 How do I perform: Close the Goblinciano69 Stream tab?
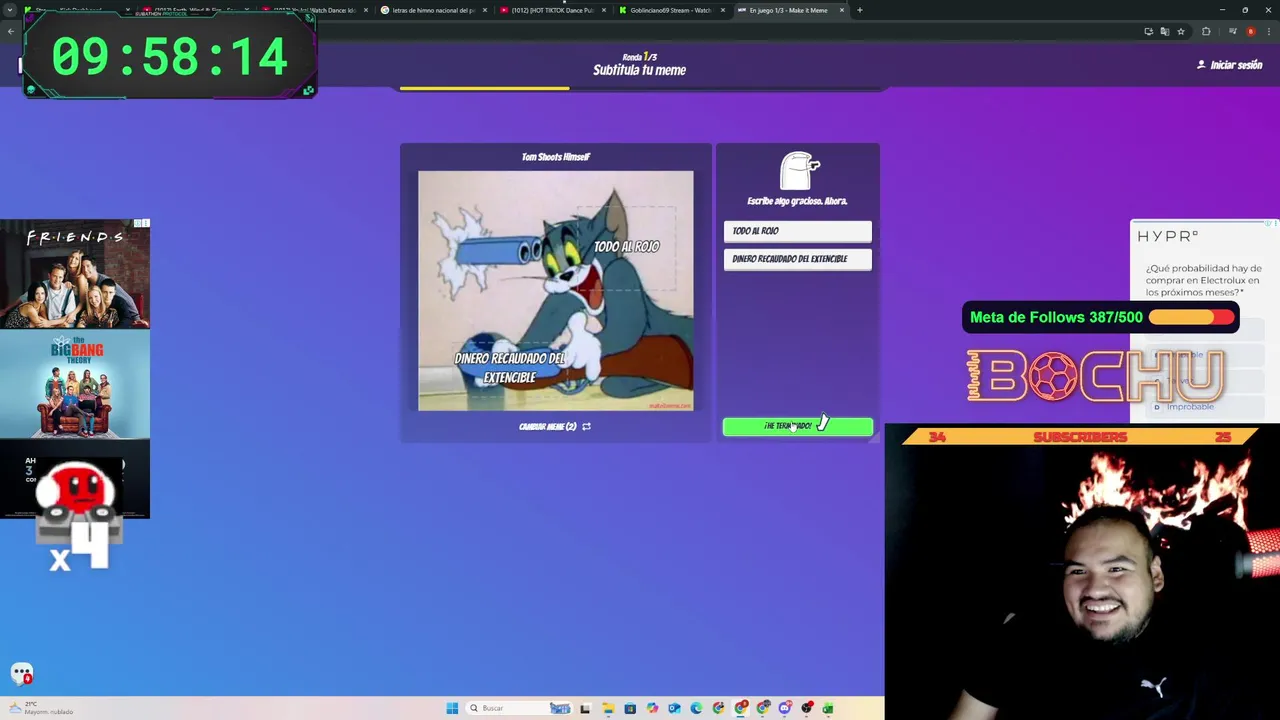[723, 10]
